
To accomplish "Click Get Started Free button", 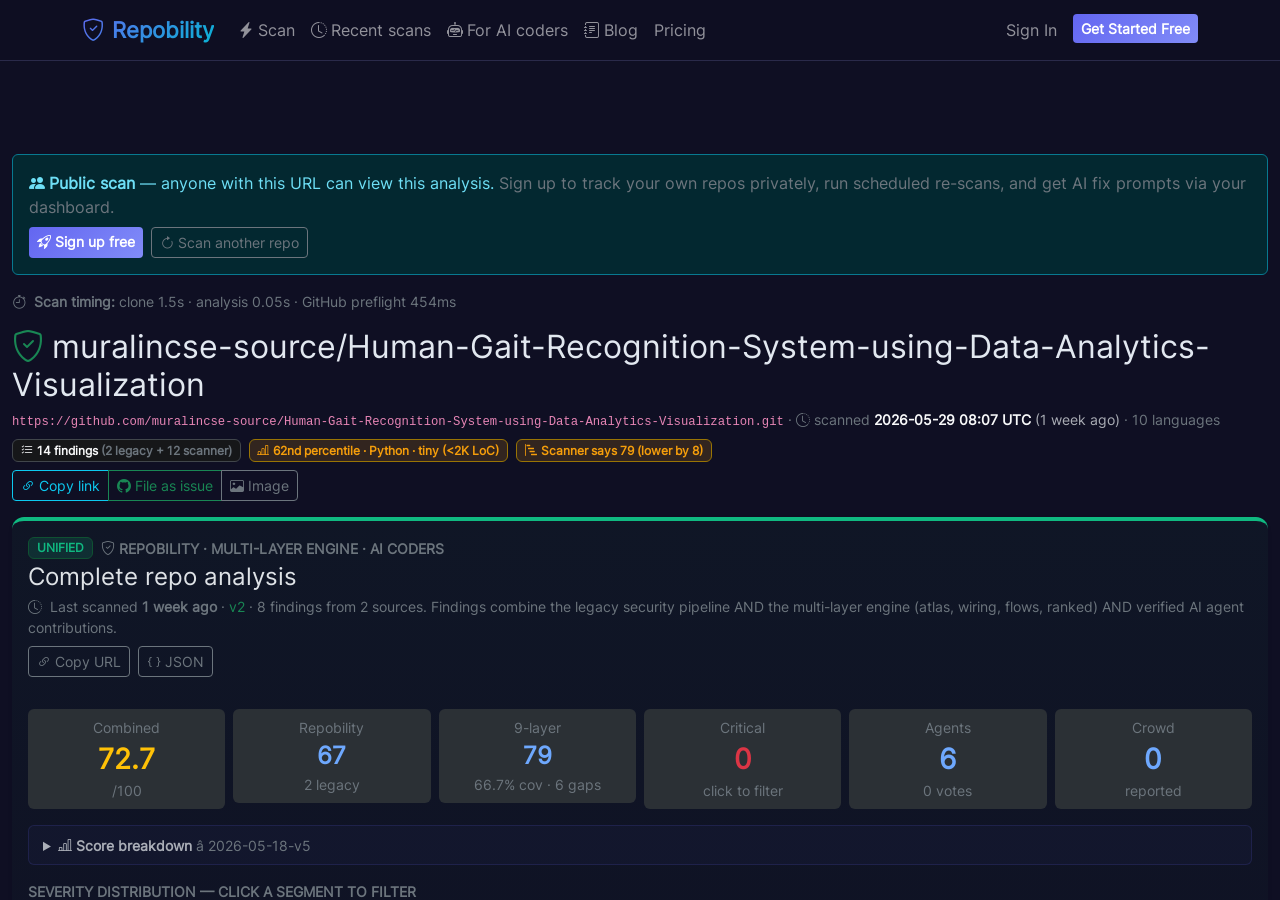I will click(x=1135, y=29).
